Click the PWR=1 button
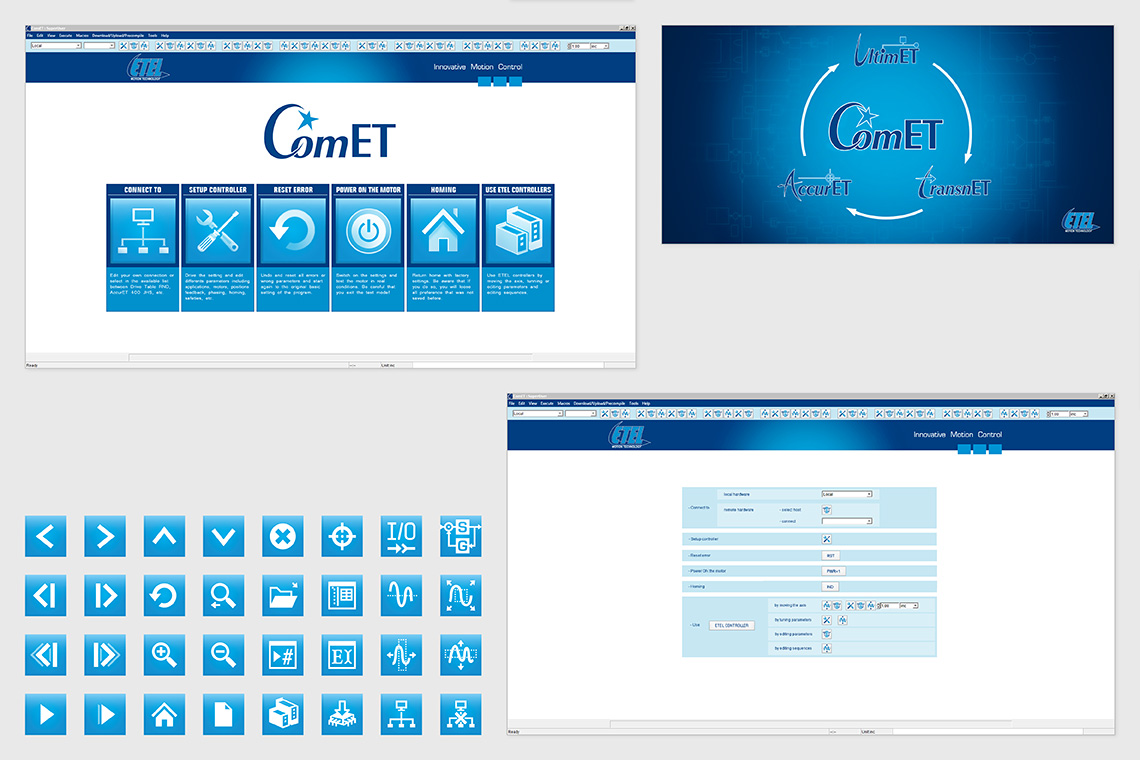1140x760 pixels. coord(833,571)
